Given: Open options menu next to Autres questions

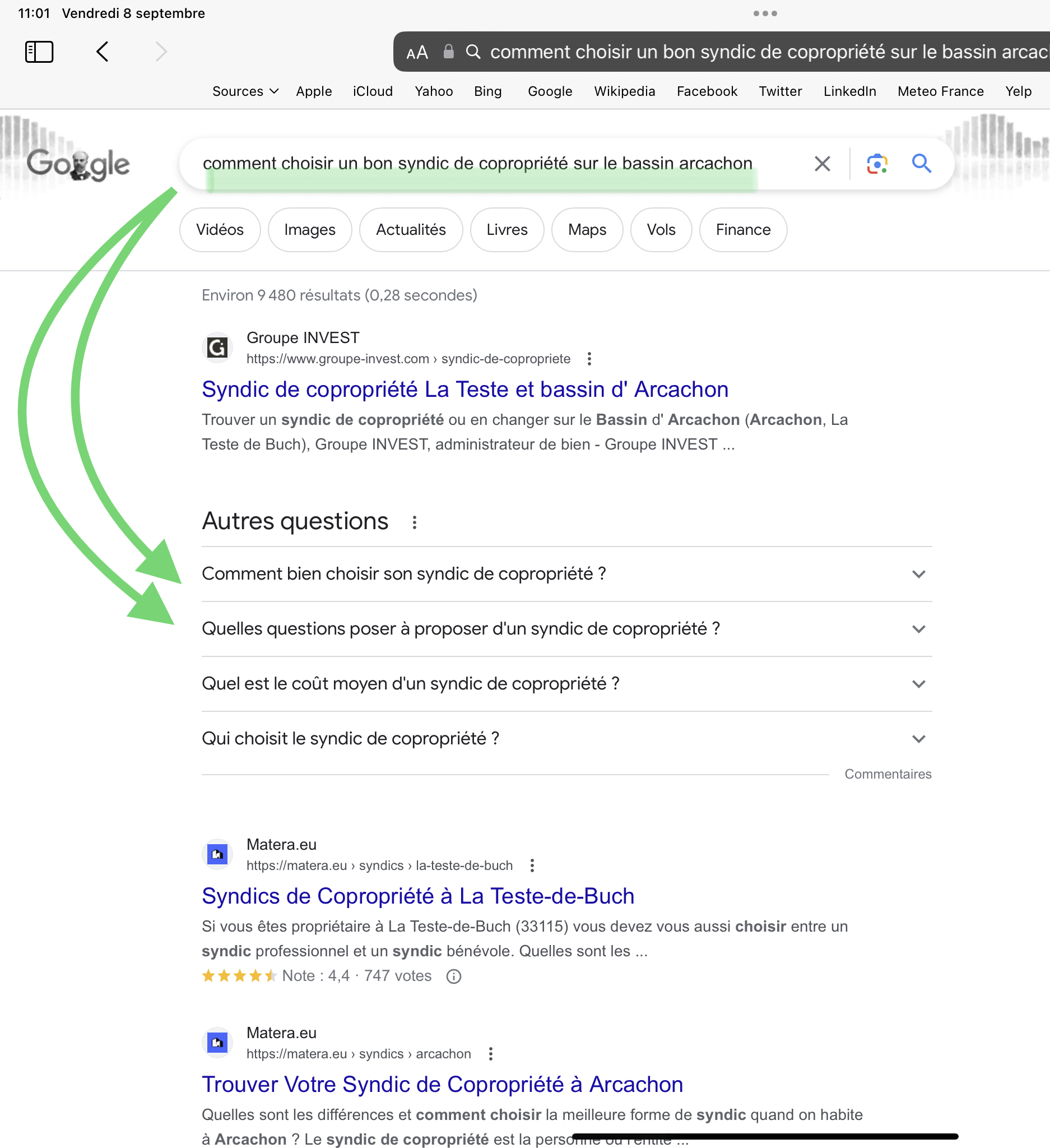Looking at the screenshot, I should 414,522.
